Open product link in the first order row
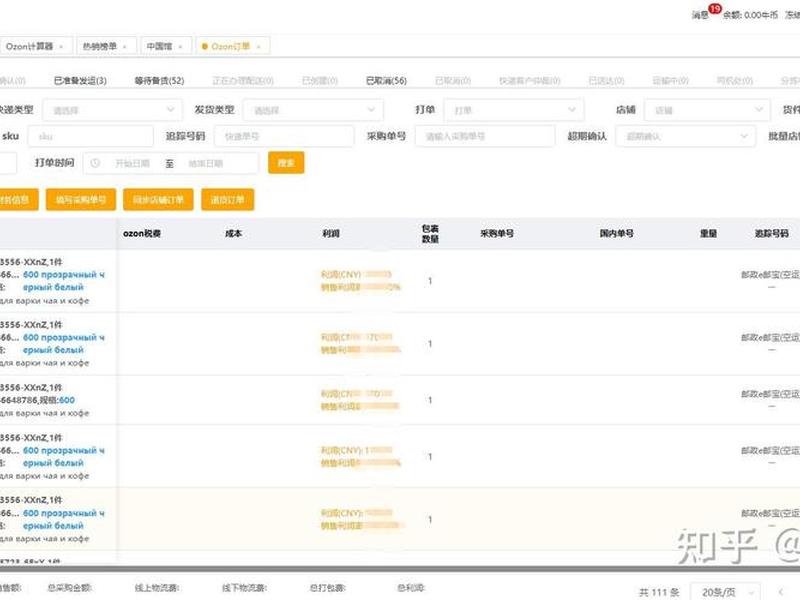800x600 pixels. [x=63, y=281]
